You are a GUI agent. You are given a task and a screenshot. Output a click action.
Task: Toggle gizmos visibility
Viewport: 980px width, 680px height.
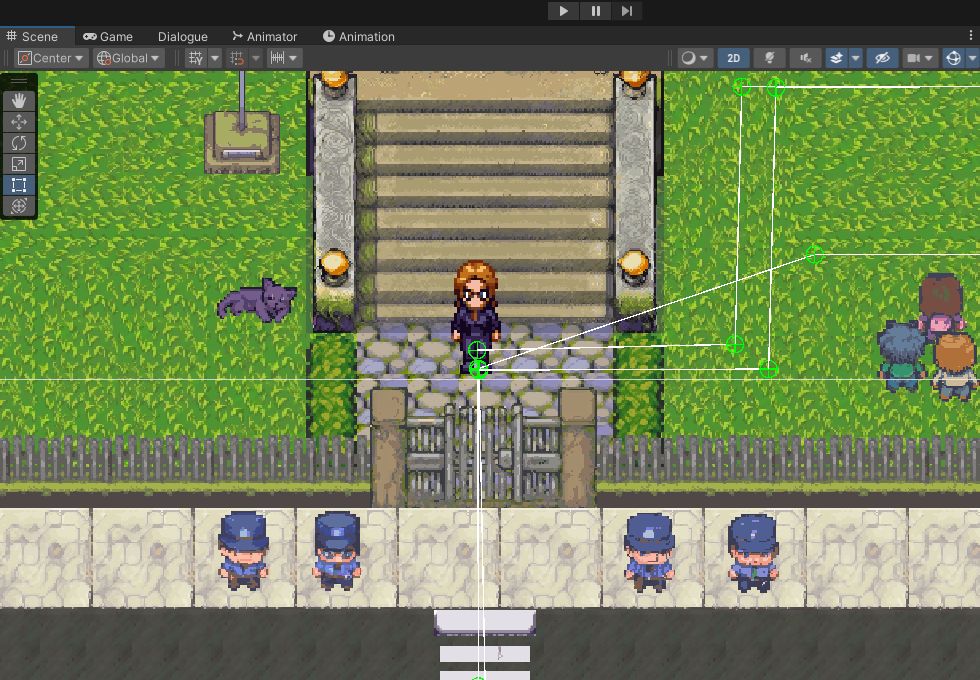point(953,58)
